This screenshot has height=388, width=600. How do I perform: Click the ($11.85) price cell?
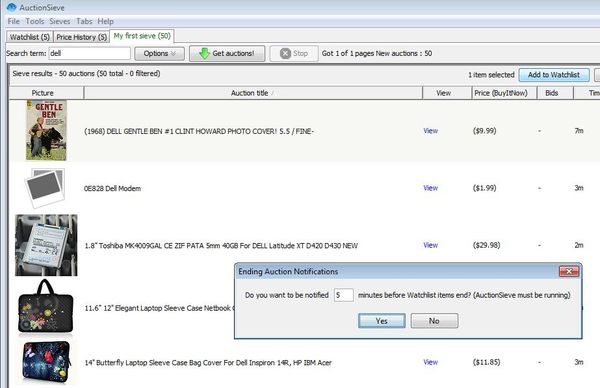coord(486,362)
